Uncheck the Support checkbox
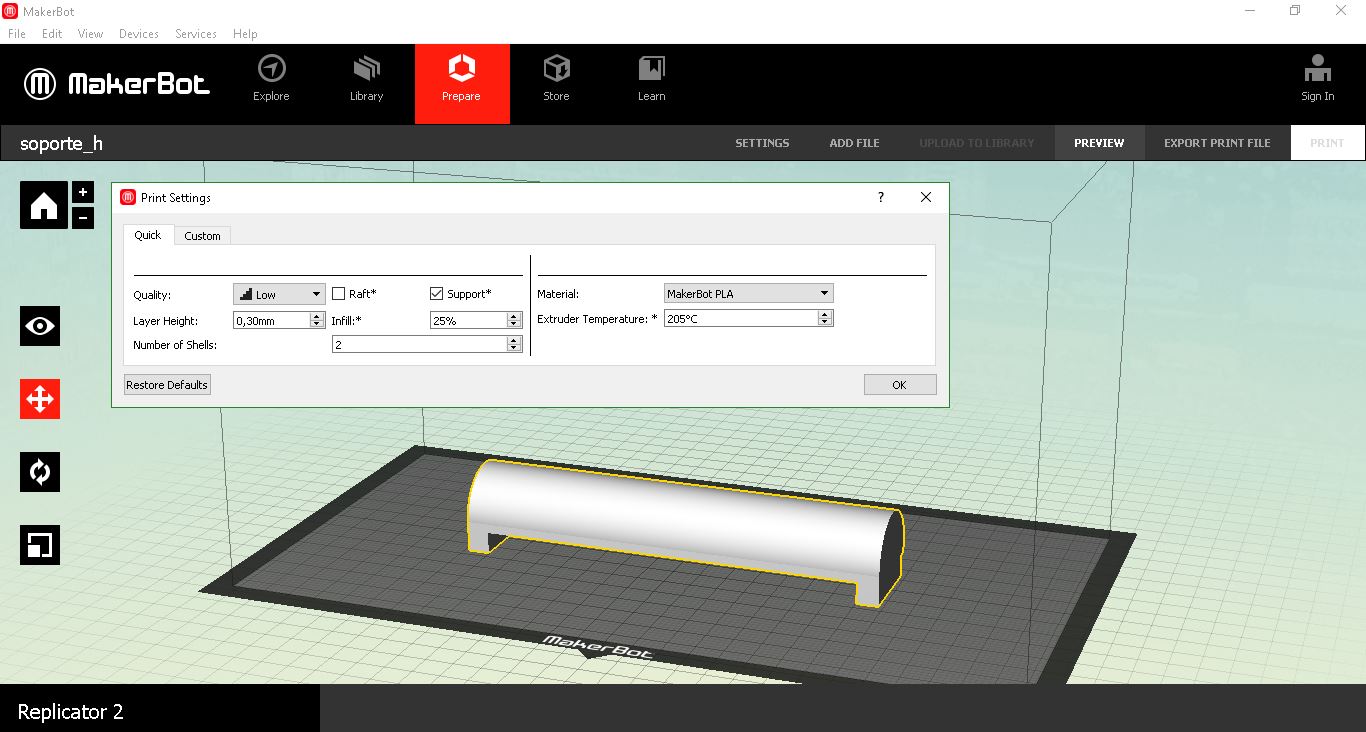The image size is (1366, 732). point(436,294)
